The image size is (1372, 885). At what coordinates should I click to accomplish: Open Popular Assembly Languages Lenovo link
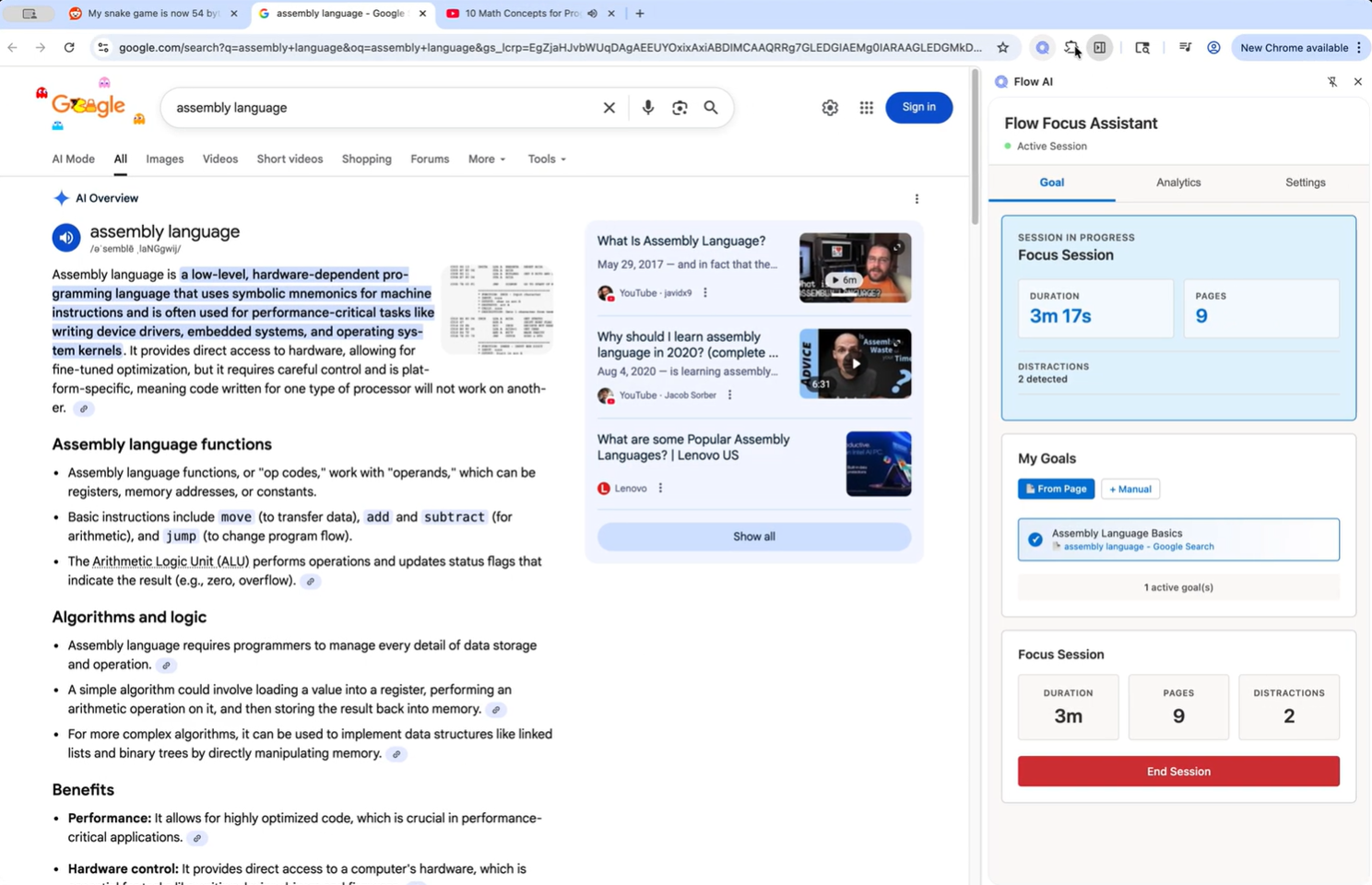693,447
